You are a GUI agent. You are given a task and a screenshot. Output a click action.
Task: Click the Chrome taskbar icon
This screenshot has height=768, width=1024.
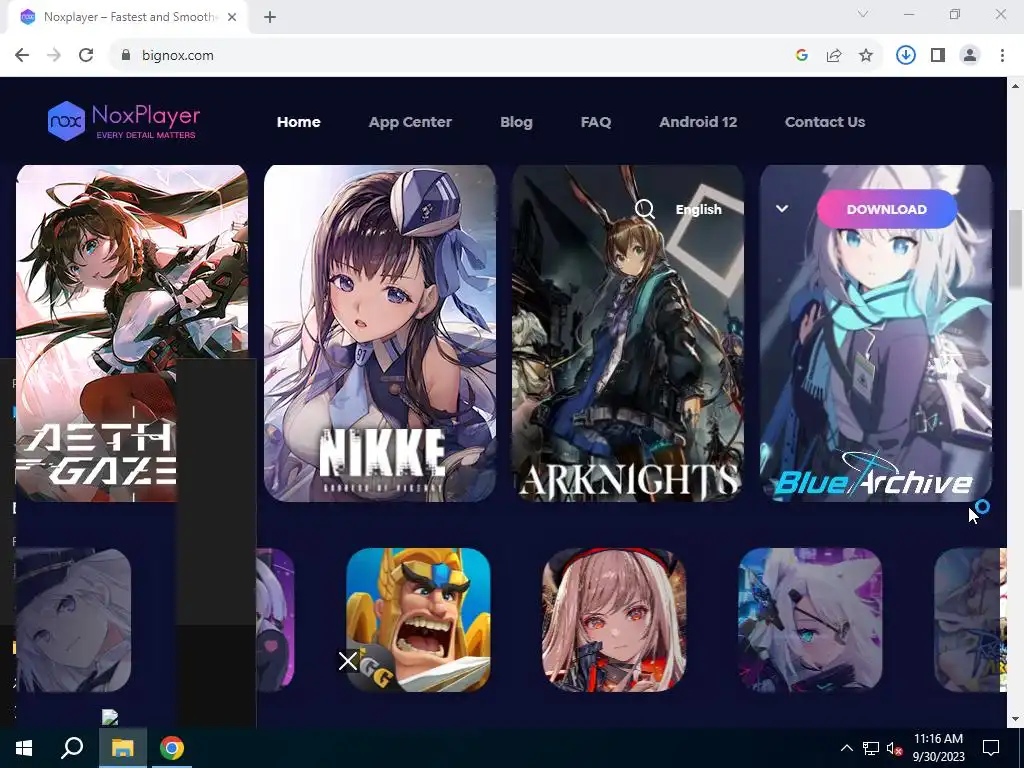pyautogui.click(x=172, y=748)
